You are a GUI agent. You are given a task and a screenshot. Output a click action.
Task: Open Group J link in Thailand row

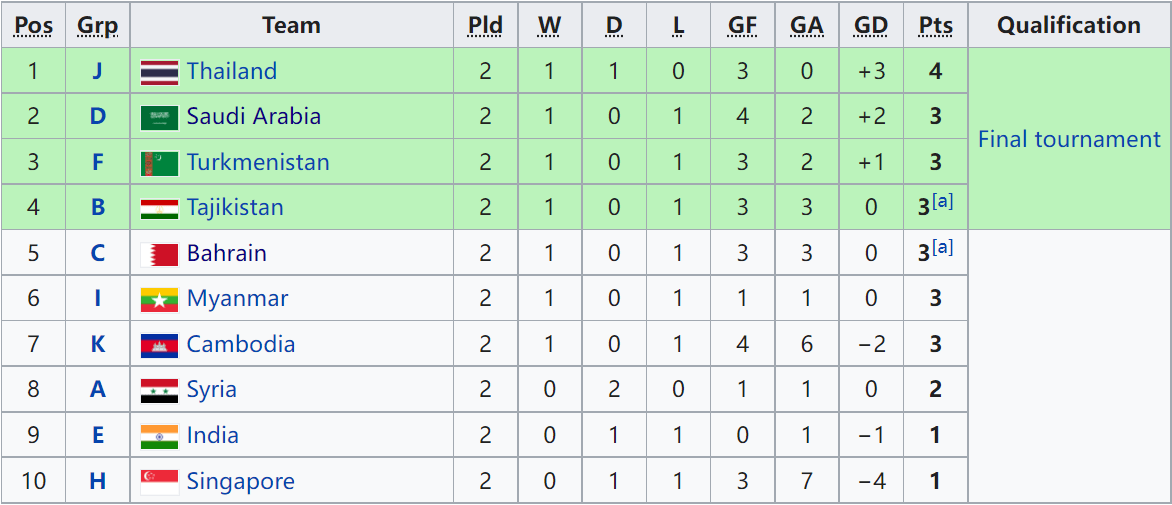point(97,71)
